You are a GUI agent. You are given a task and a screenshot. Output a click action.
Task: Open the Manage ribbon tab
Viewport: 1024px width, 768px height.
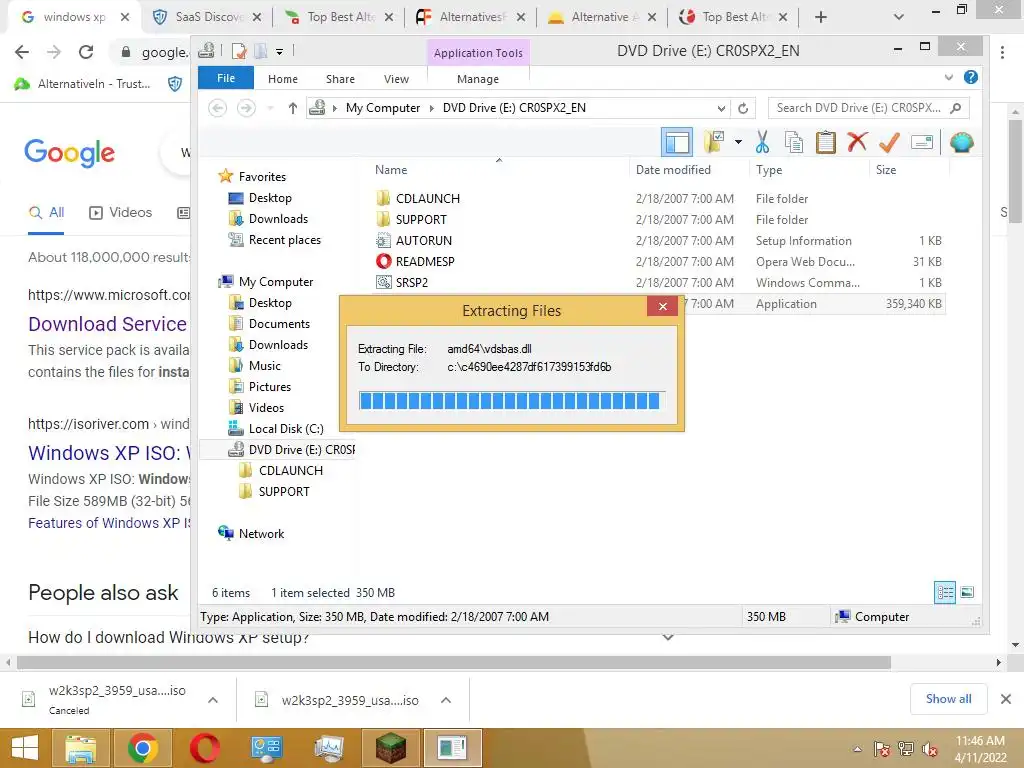point(478,79)
